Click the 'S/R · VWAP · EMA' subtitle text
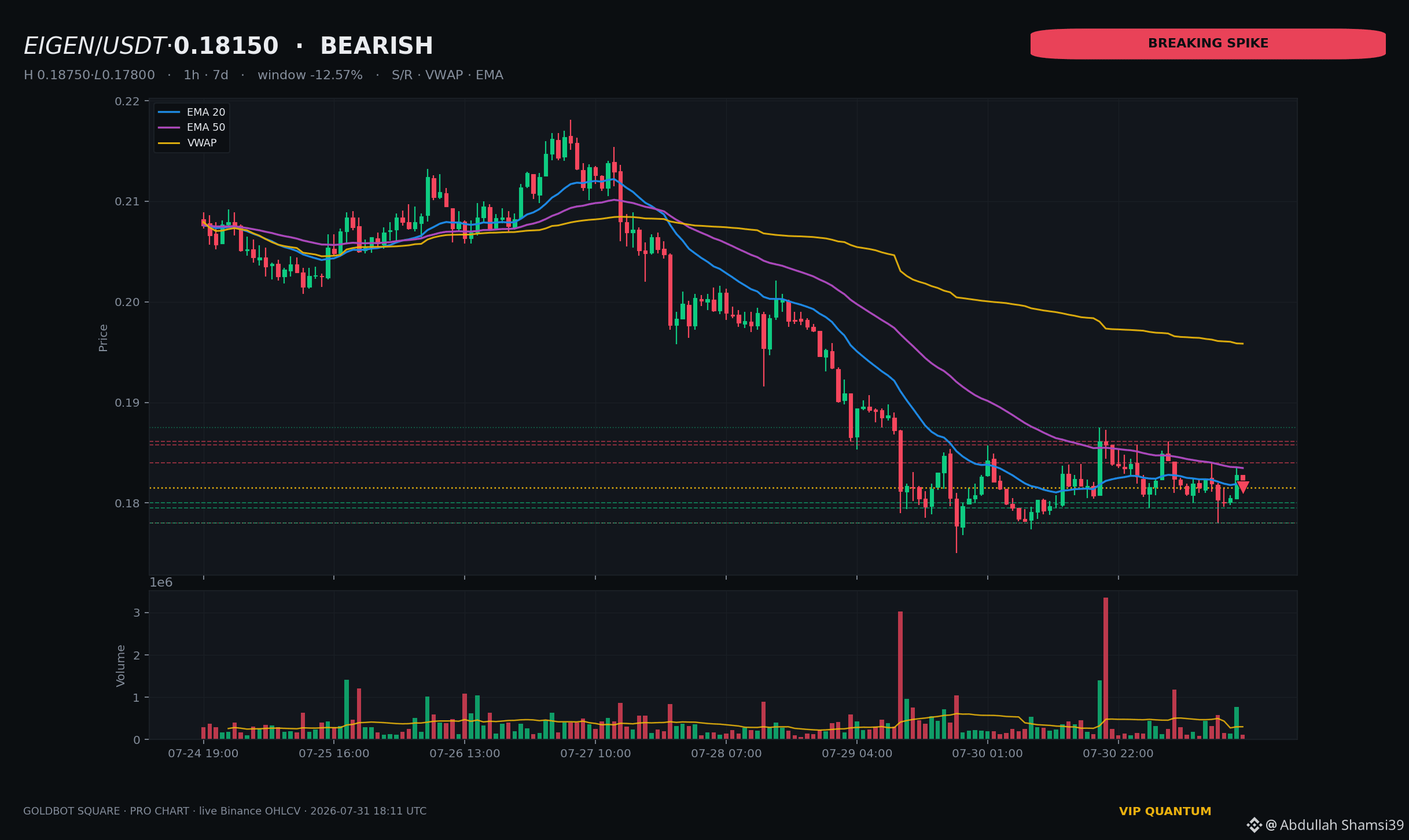1409x840 pixels. pyautogui.click(x=447, y=75)
